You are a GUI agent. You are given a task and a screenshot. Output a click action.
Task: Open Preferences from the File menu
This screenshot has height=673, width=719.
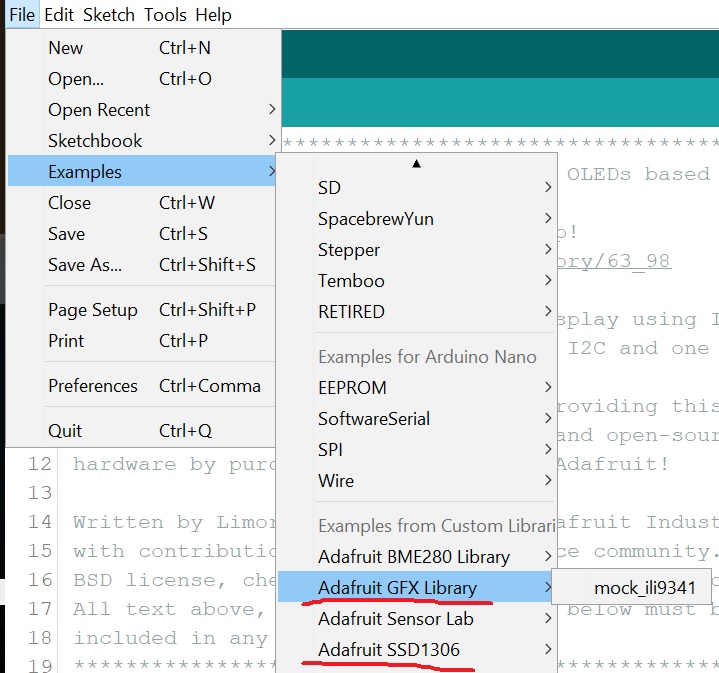(x=93, y=386)
